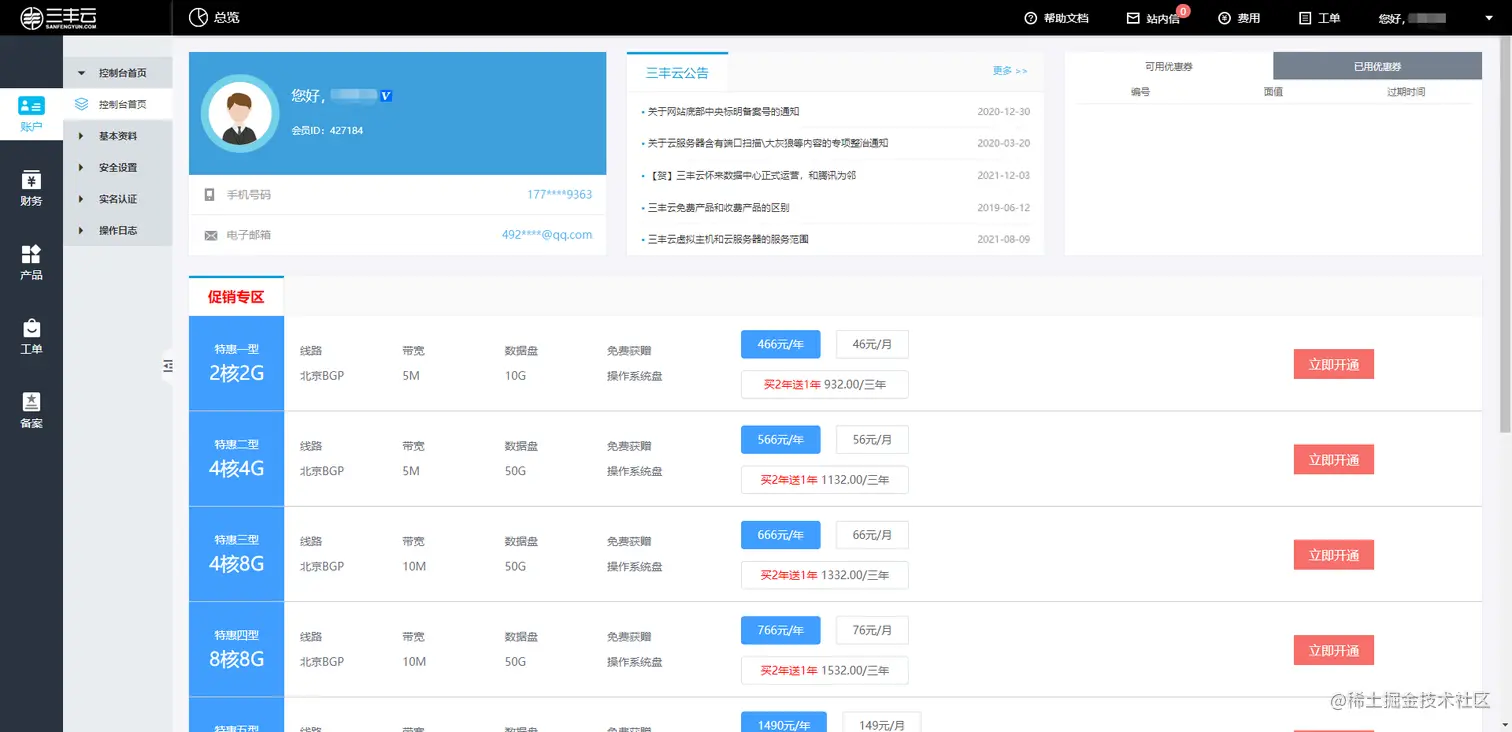This screenshot has width=1512, height=732.
Task: Select 账户 in the left sidebar
Action: [31, 114]
